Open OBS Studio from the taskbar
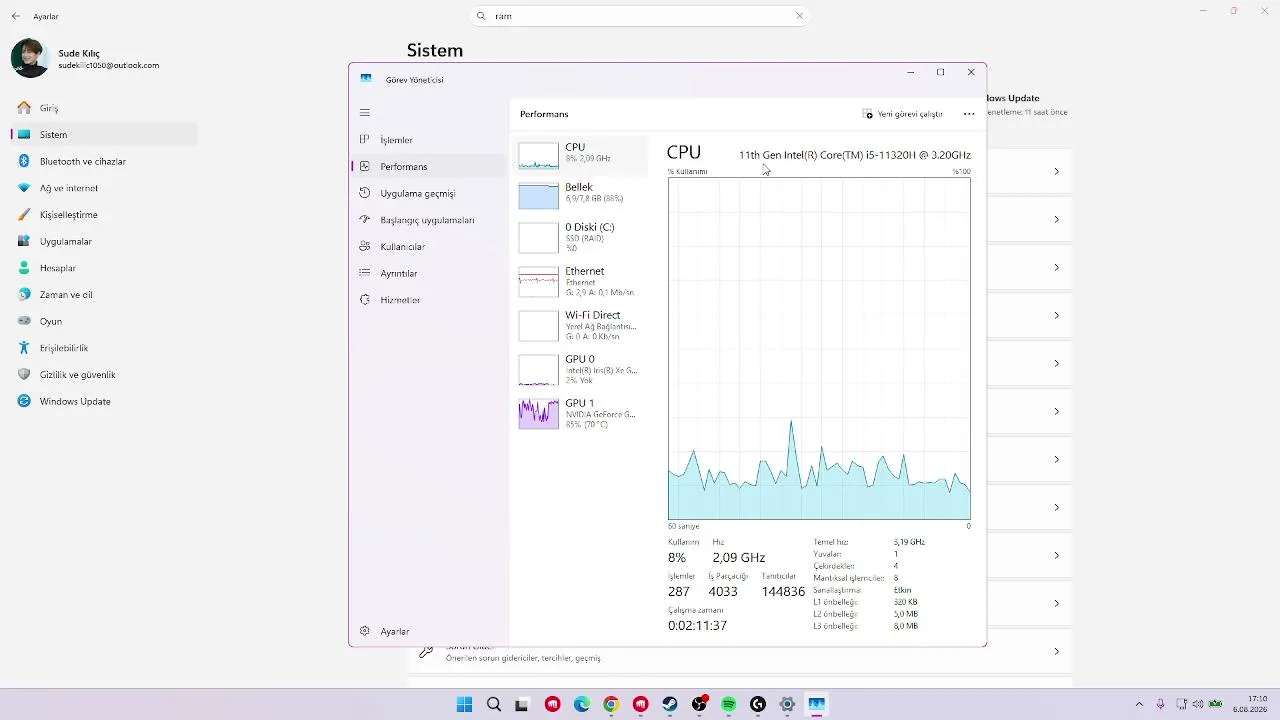This screenshot has width=1280, height=720. pos(699,704)
